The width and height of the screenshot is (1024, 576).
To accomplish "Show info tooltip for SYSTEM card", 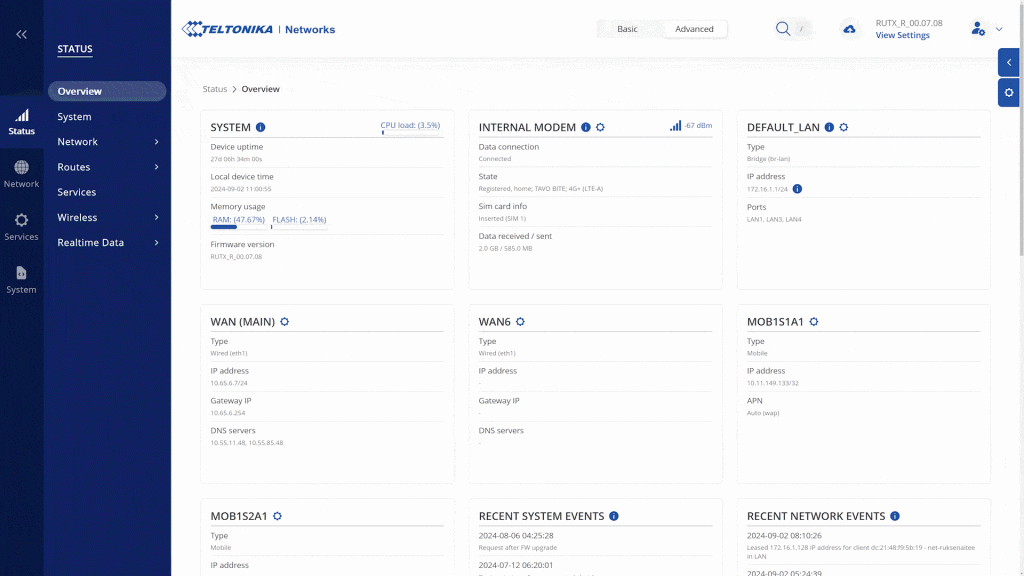I will pos(260,128).
